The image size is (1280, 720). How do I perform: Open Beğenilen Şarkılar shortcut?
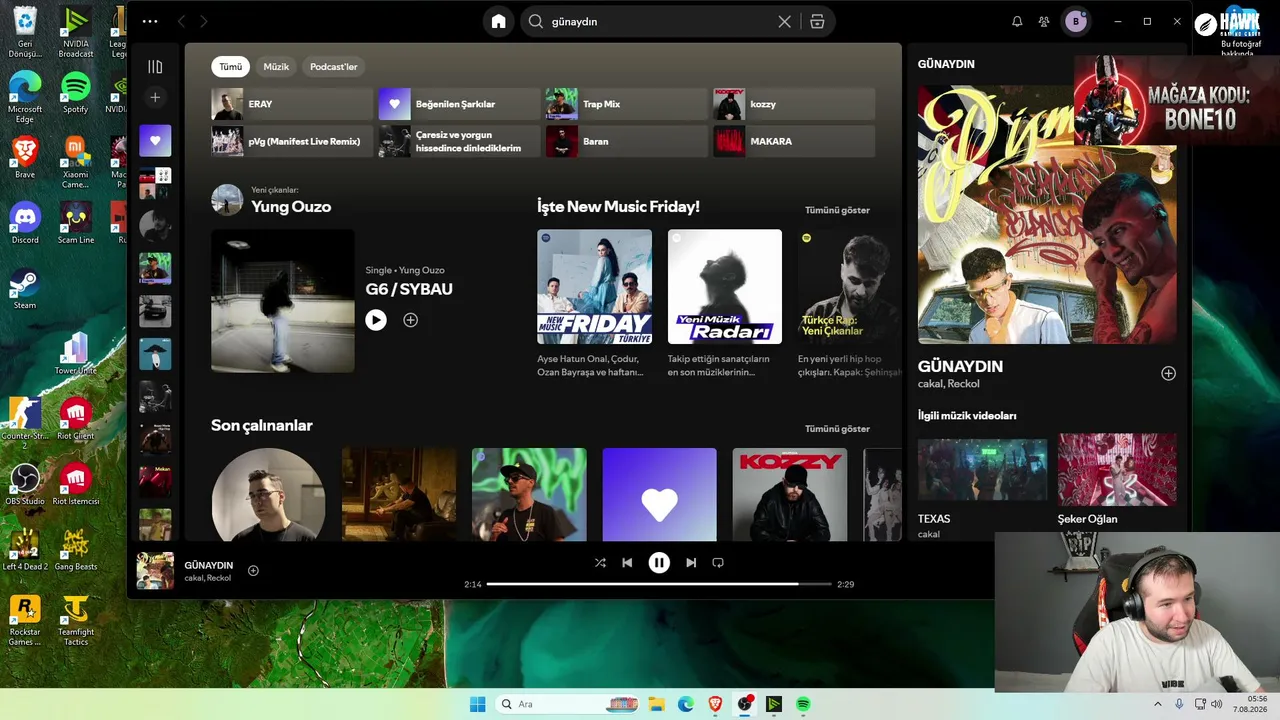pos(459,104)
